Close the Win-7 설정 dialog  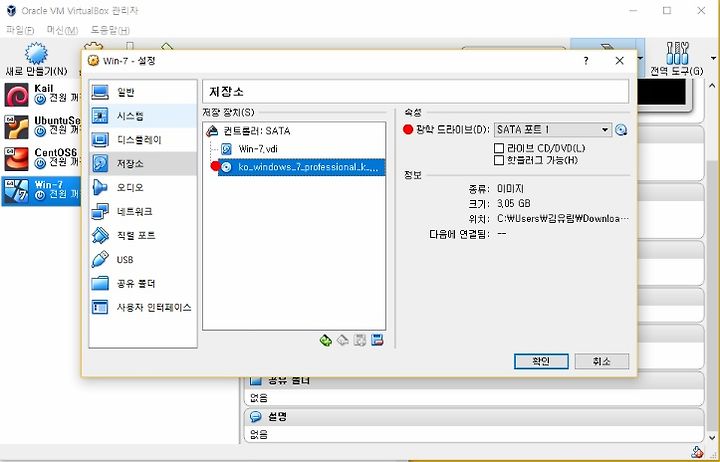[x=619, y=61]
